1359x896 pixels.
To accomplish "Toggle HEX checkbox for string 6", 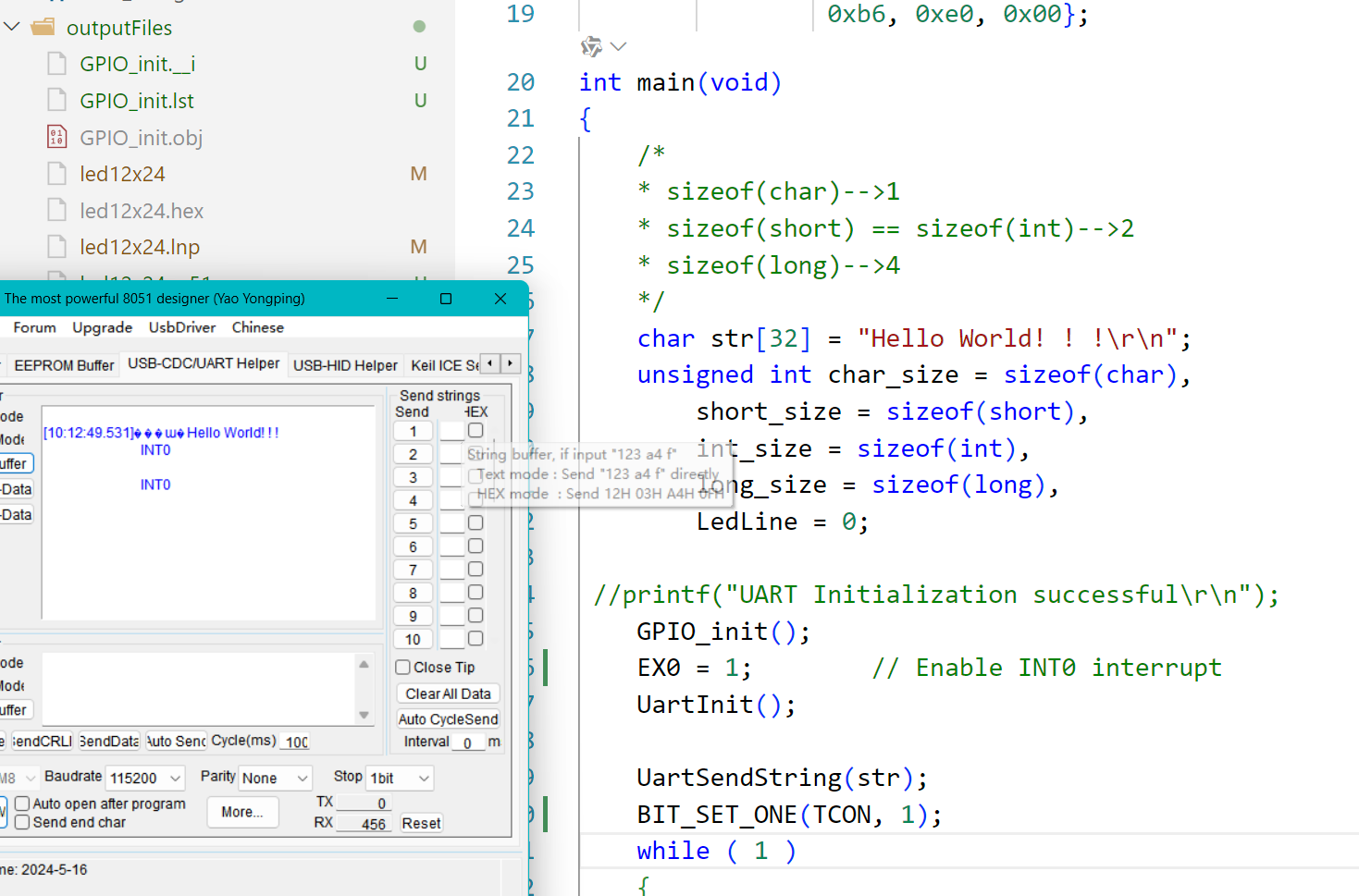I will (476, 546).
